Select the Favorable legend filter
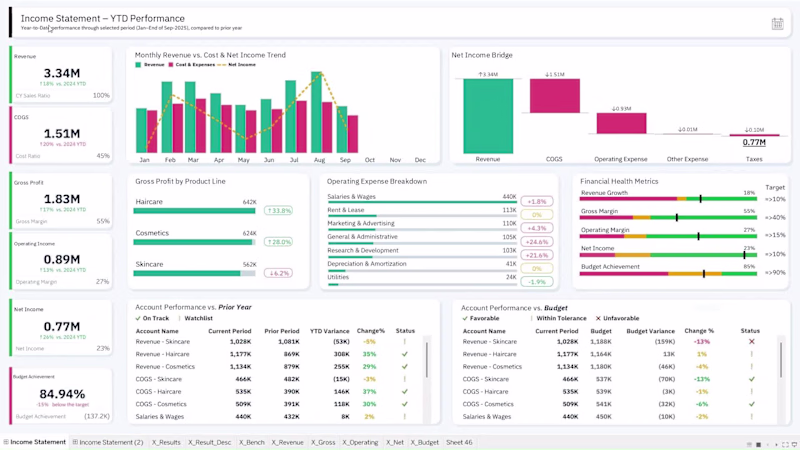 (x=480, y=318)
